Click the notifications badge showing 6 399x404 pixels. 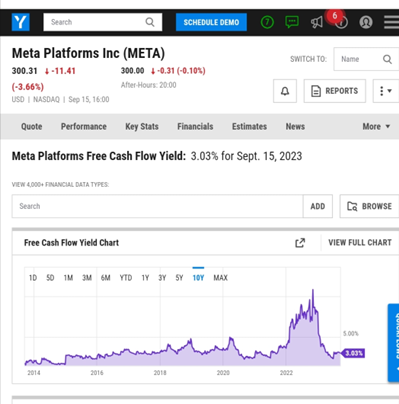[x=335, y=16]
